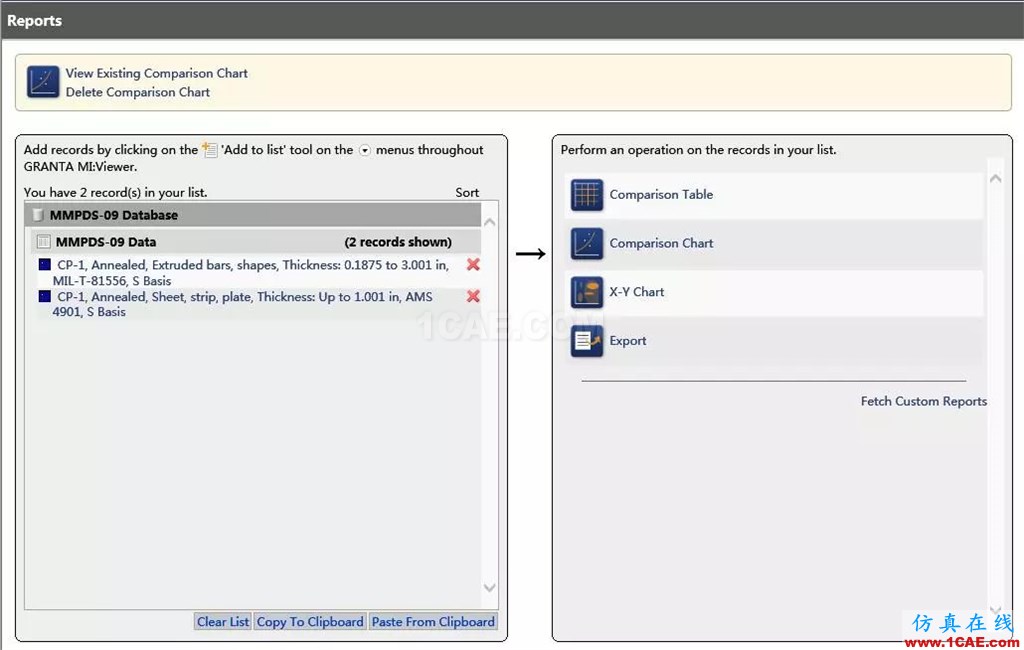Click the MMPDS-09 Data table icon
This screenshot has height=650, width=1024.
click(44, 242)
